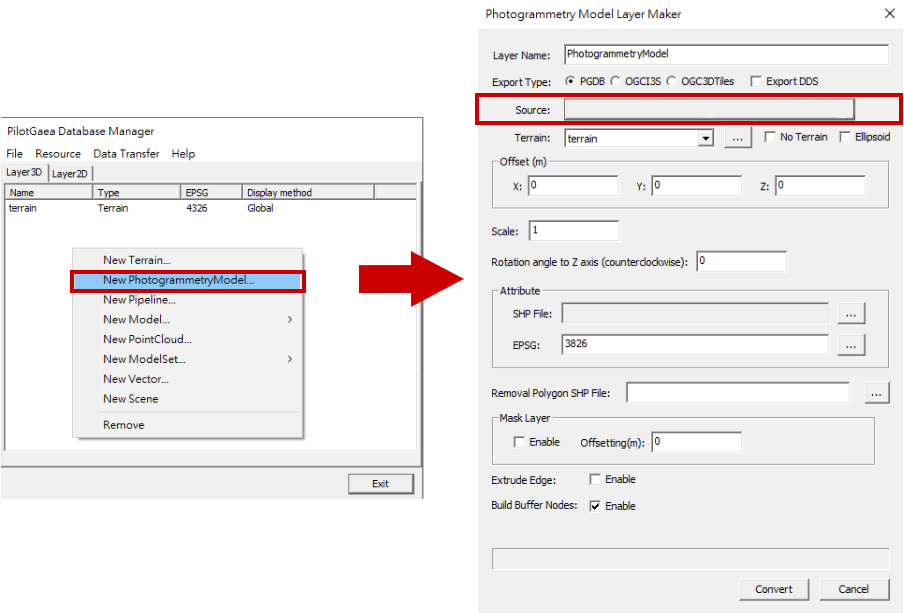The image size is (904, 613).
Task: Browse for a Removal Polygon SHP File
Action: (x=877, y=392)
